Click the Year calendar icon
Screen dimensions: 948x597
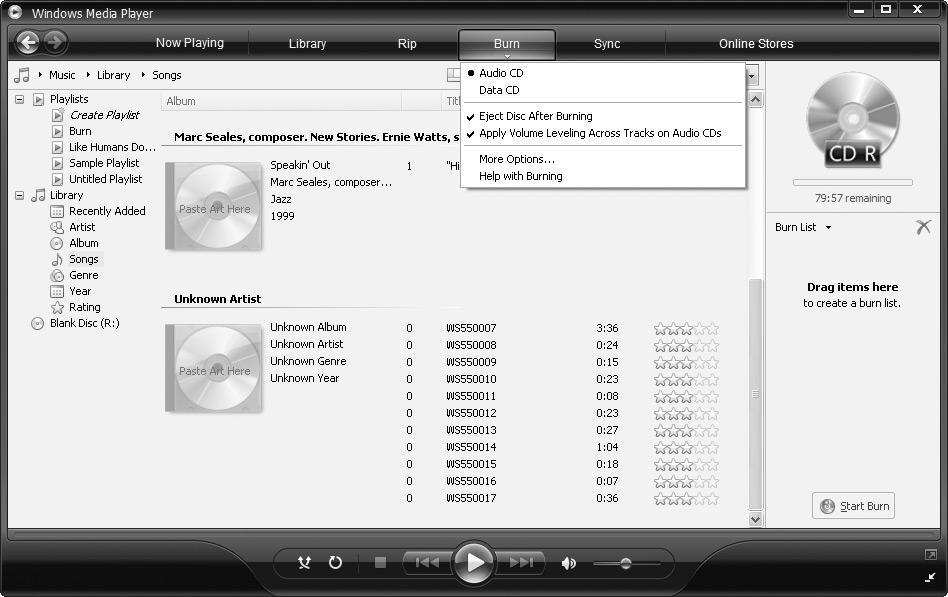57,292
